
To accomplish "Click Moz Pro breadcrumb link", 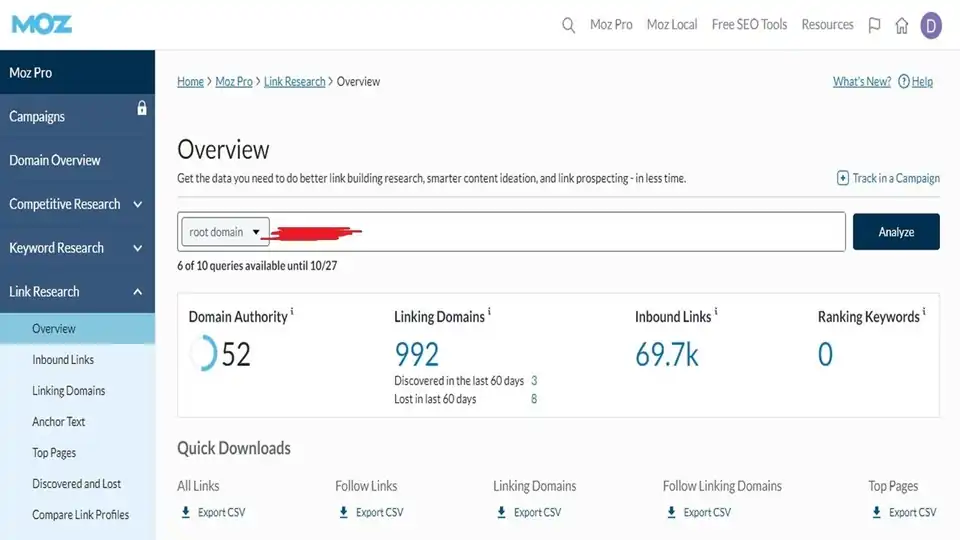I will (x=234, y=81).
